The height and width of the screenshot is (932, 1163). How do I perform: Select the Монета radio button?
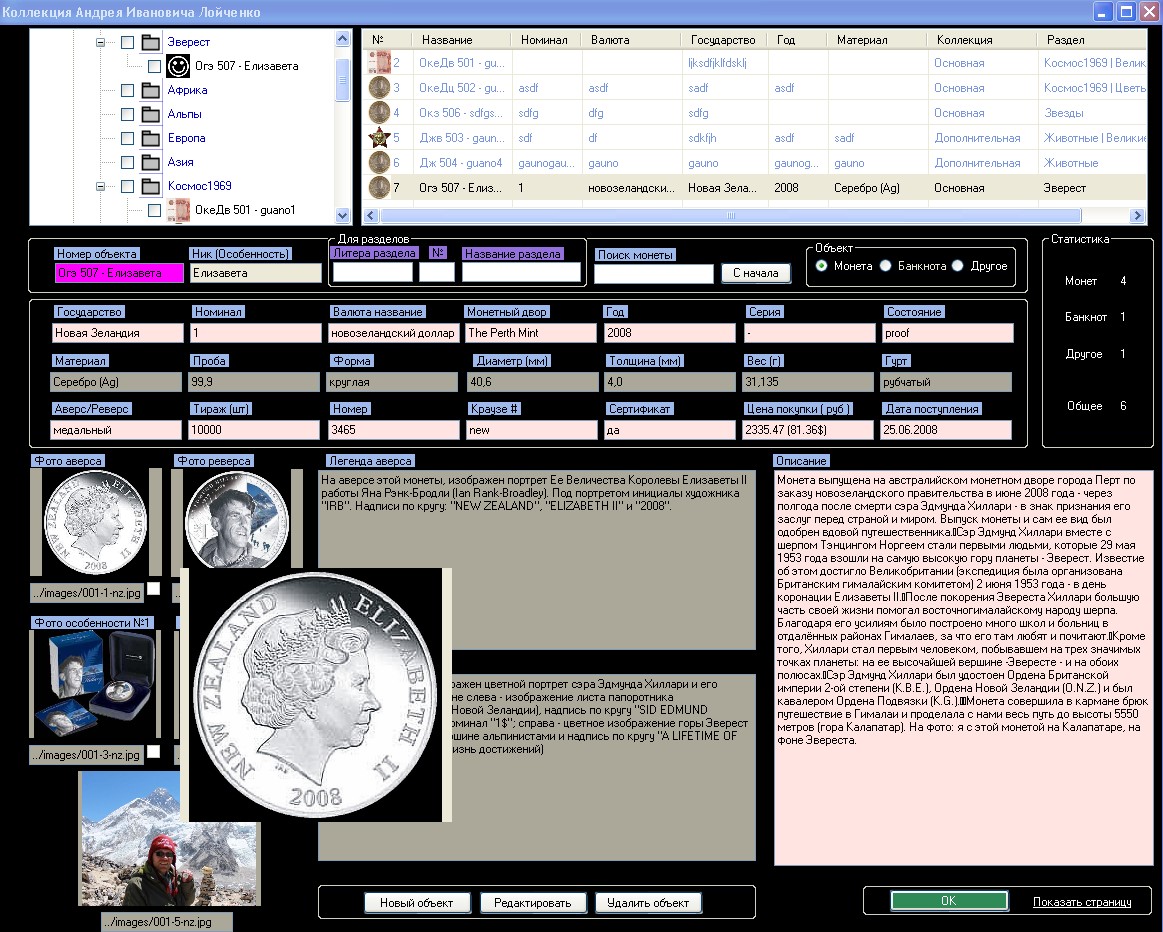coord(821,265)
